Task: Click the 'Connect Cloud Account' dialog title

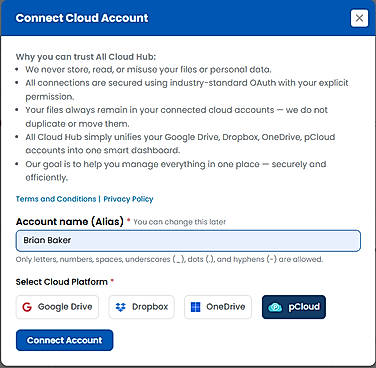Action: point(82,18)
